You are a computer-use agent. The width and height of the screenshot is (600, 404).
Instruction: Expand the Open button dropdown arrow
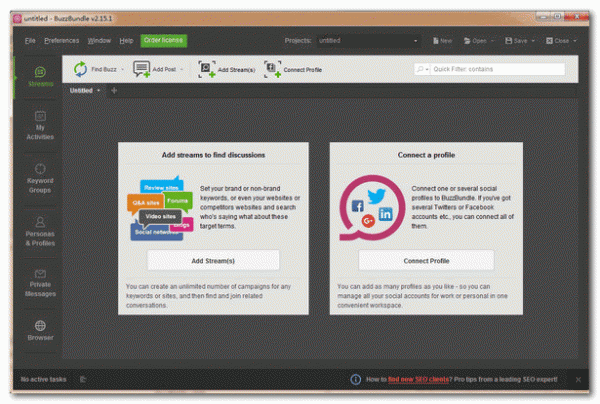pyautogui.click(x=492, y=41)
